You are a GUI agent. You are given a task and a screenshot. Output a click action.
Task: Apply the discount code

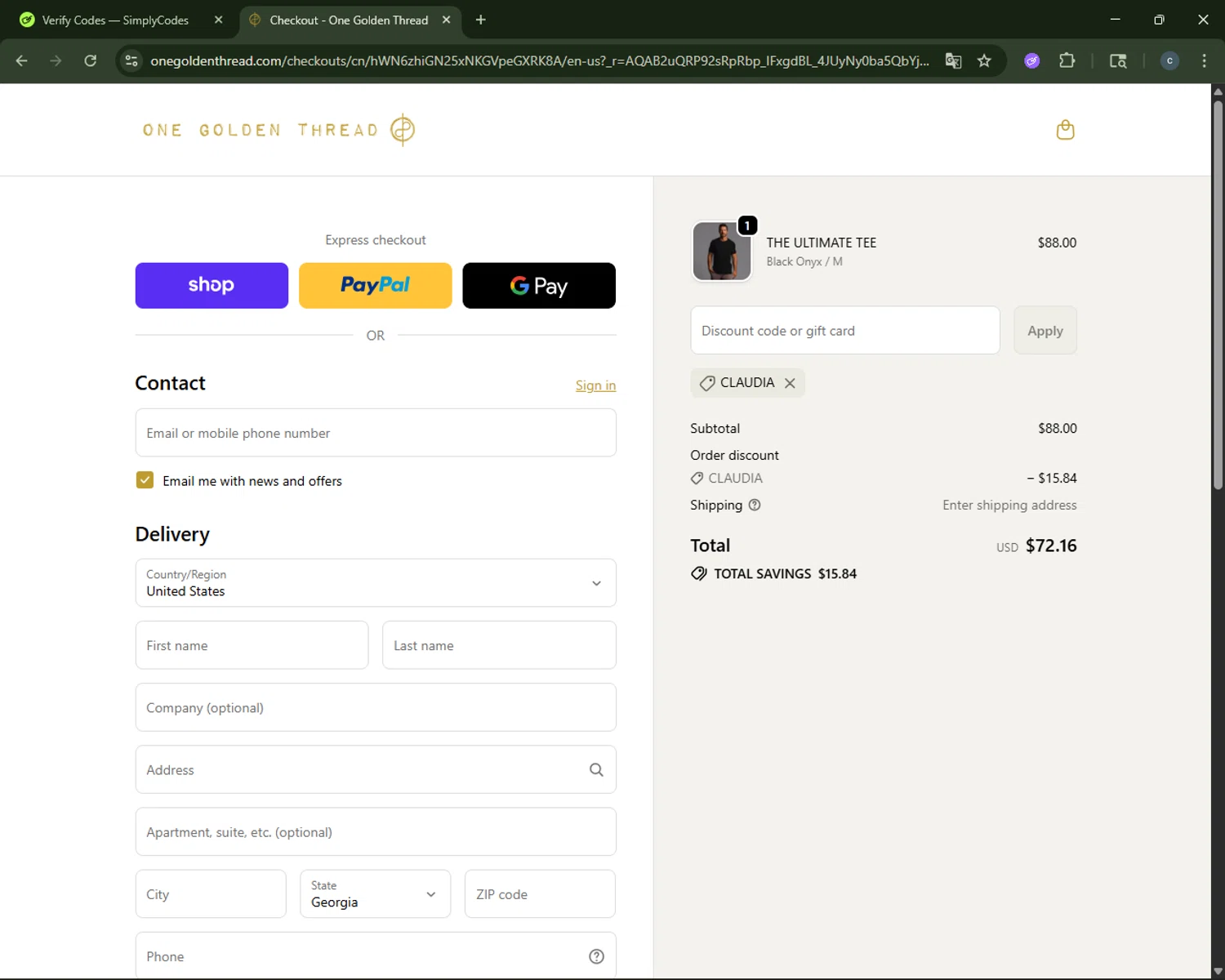1045,331
